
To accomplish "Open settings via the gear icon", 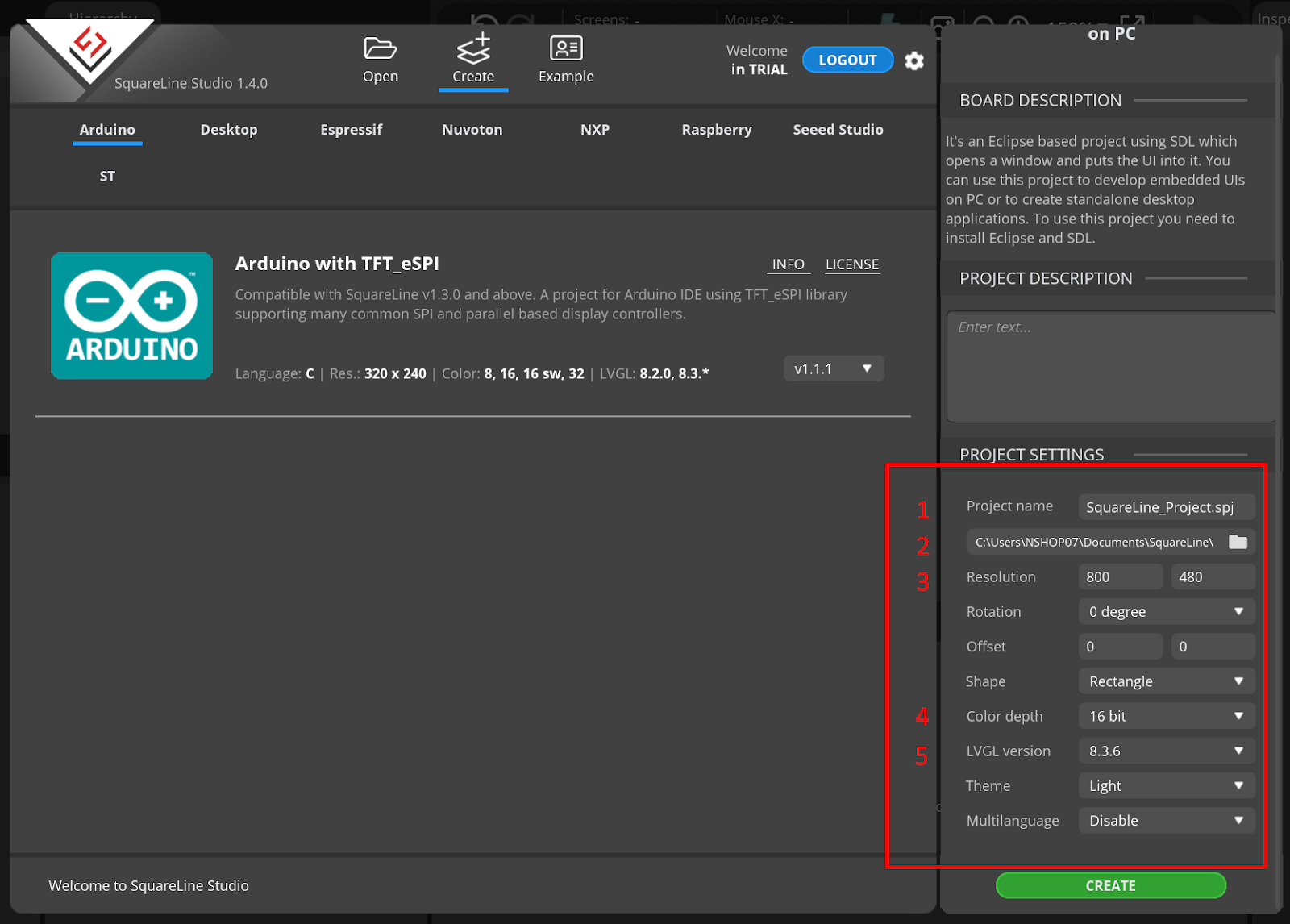I will (914, 60).
